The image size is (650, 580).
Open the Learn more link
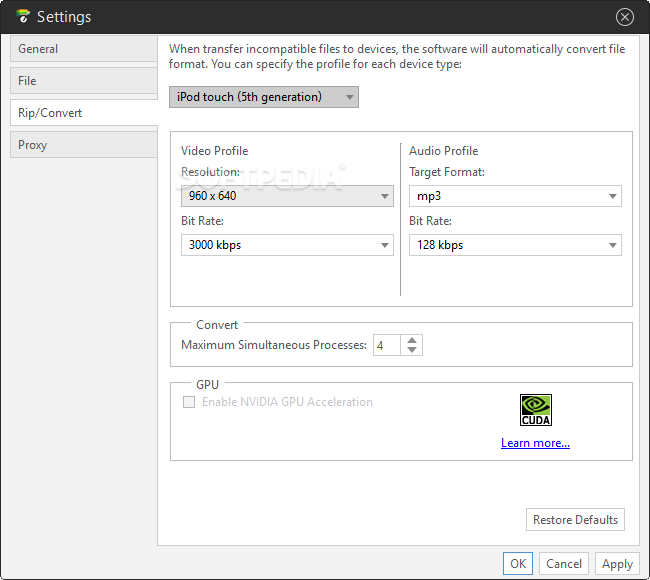535,443
